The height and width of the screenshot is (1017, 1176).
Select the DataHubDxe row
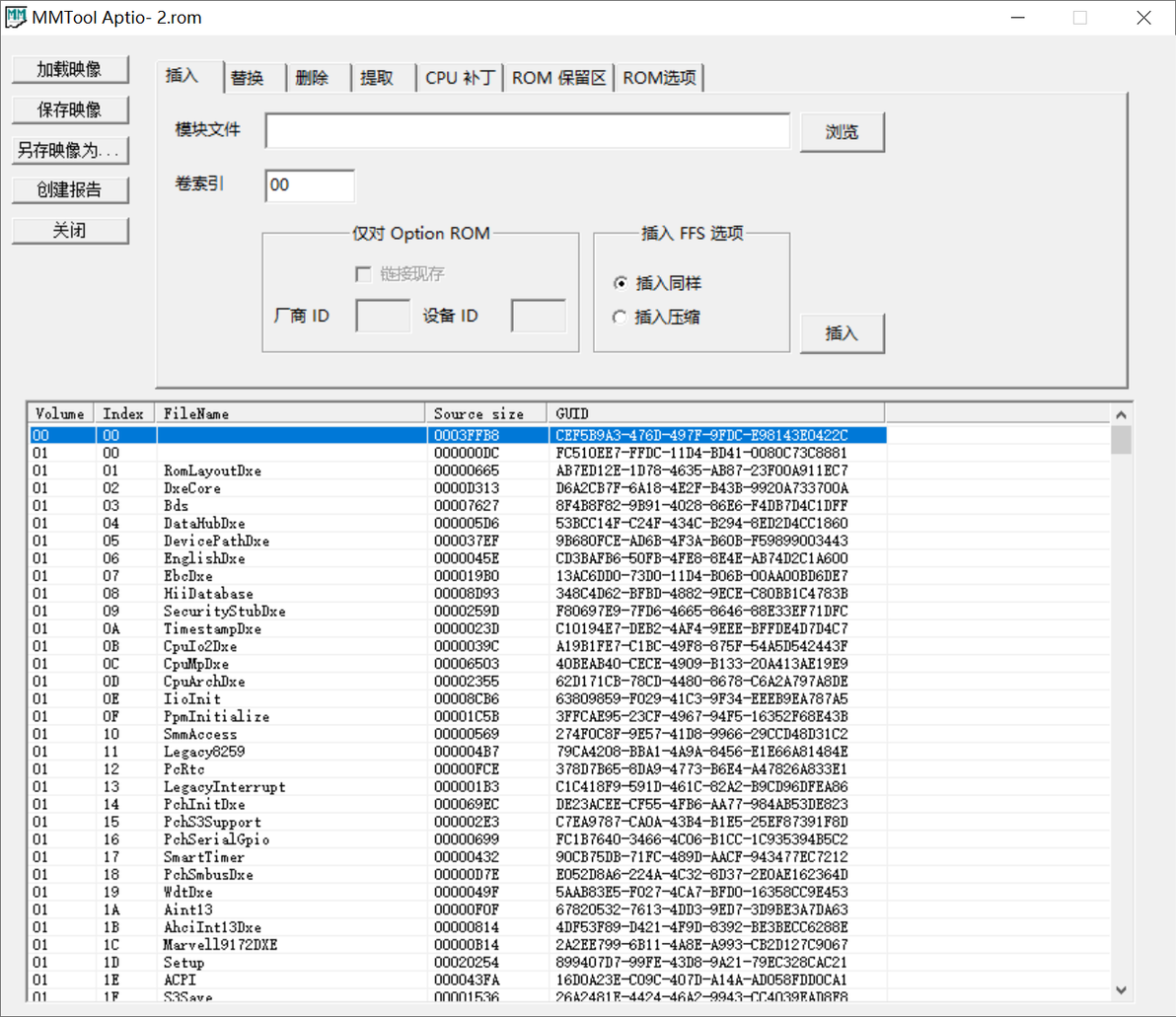point(458,524)
